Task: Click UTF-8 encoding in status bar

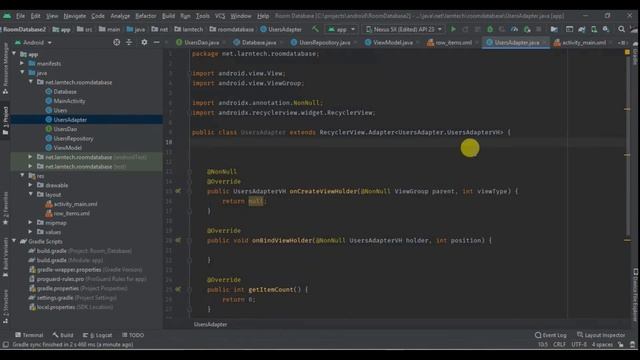Action: [x=579, y=345]
